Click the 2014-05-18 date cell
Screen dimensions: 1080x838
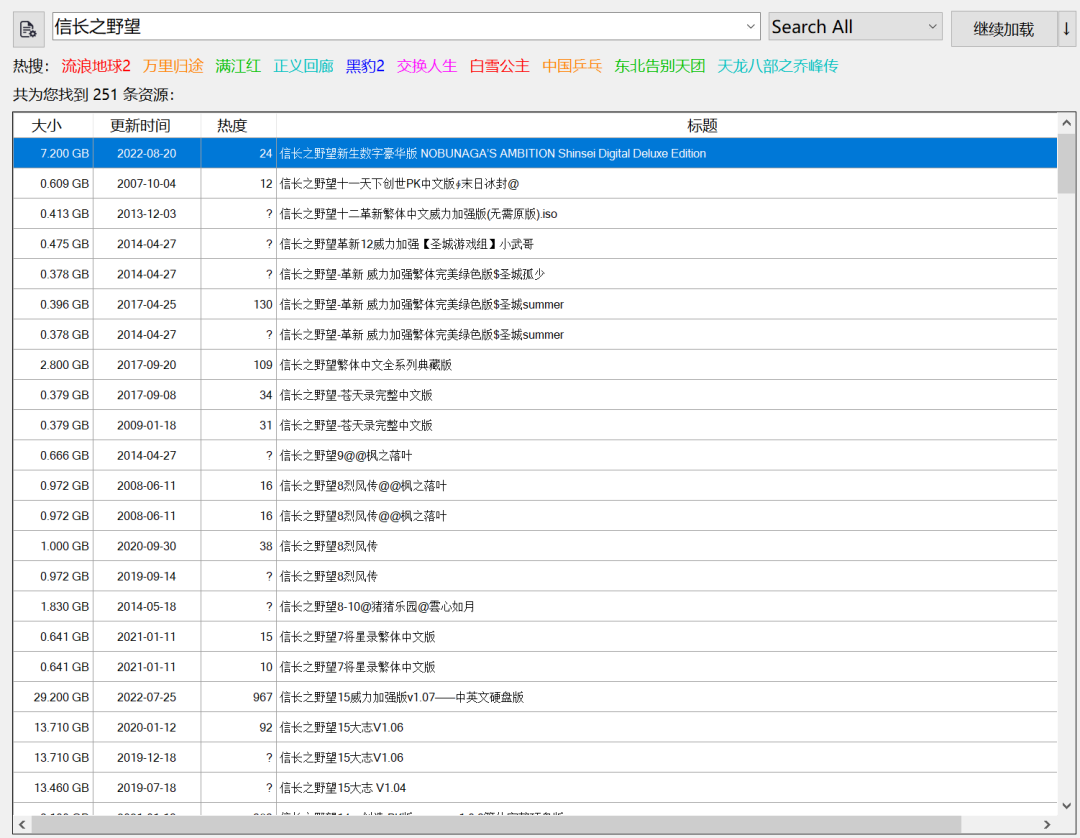(147, 607)
